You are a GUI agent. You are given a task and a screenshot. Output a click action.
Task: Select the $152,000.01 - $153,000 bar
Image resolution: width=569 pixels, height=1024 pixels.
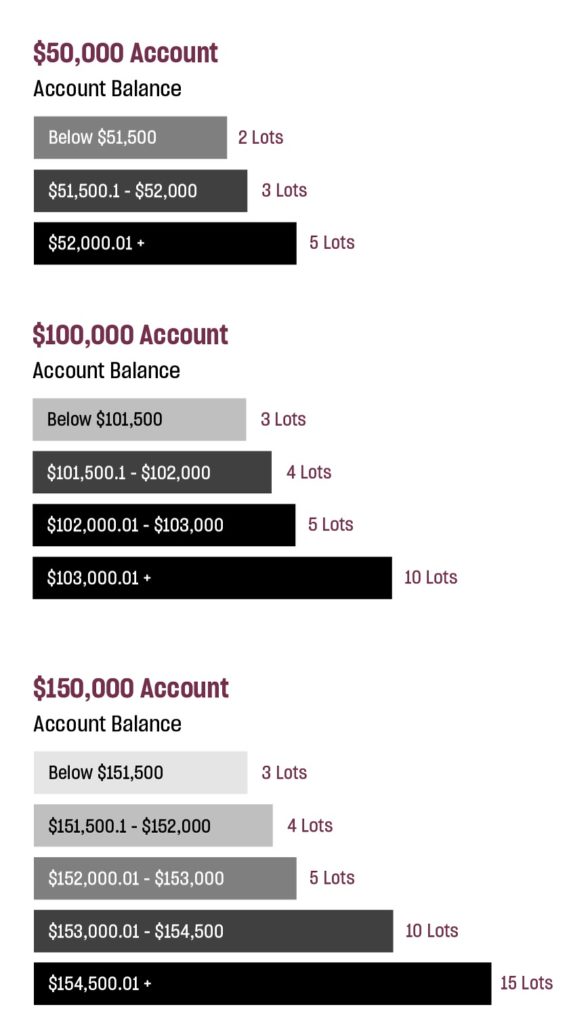[x=165, y=878]
